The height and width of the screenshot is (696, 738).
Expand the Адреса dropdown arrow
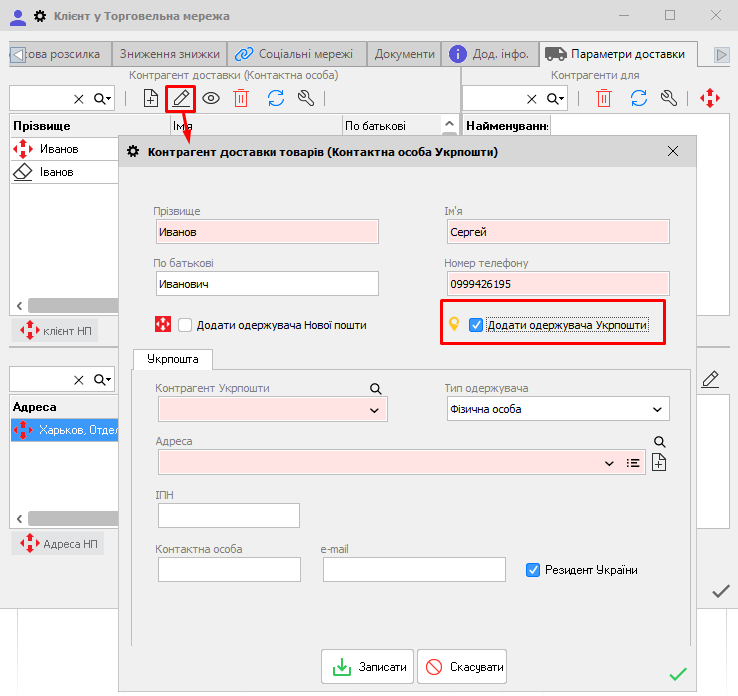click(x=610, y=463)
